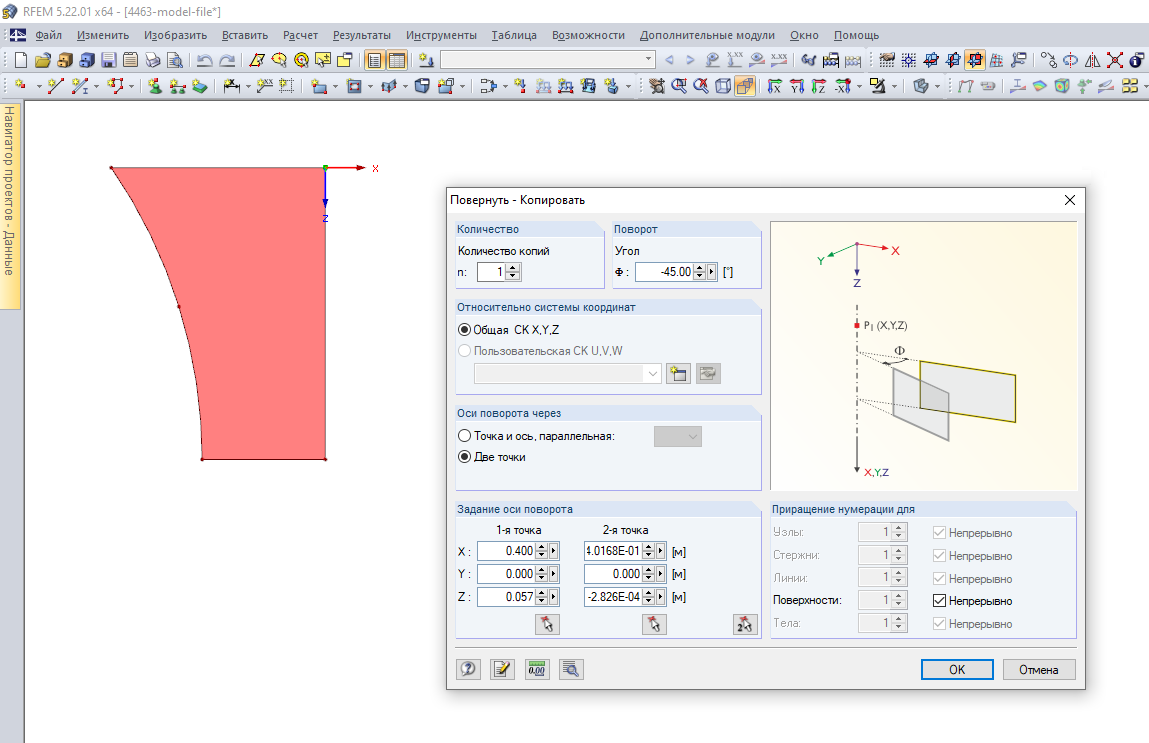Open the Расчет menu
Screen dimensions: 1149x743
pyautogui.click(x=300, y=35)
